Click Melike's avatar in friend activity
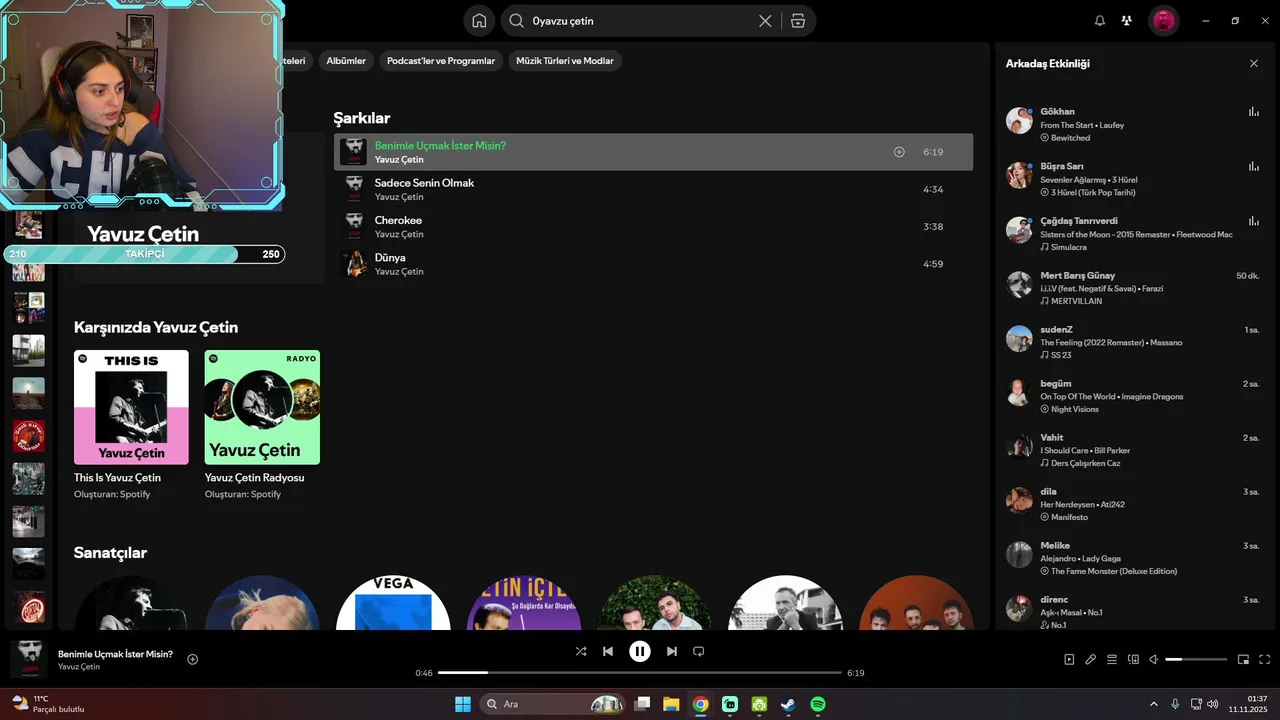 point(1019,554)
